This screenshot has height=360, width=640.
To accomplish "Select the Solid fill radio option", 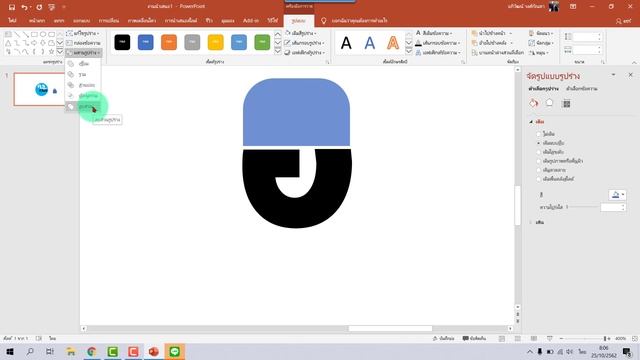I will pyautogui.click(x=538, y=143).
